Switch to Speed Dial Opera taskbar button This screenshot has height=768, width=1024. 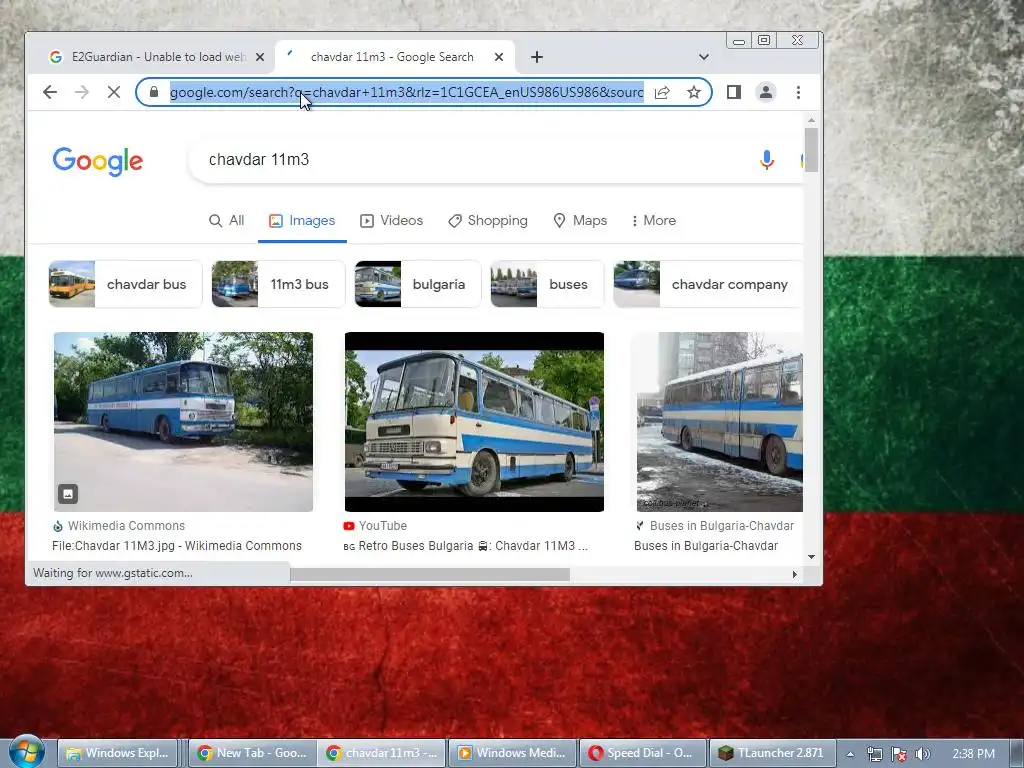[643, 753]
